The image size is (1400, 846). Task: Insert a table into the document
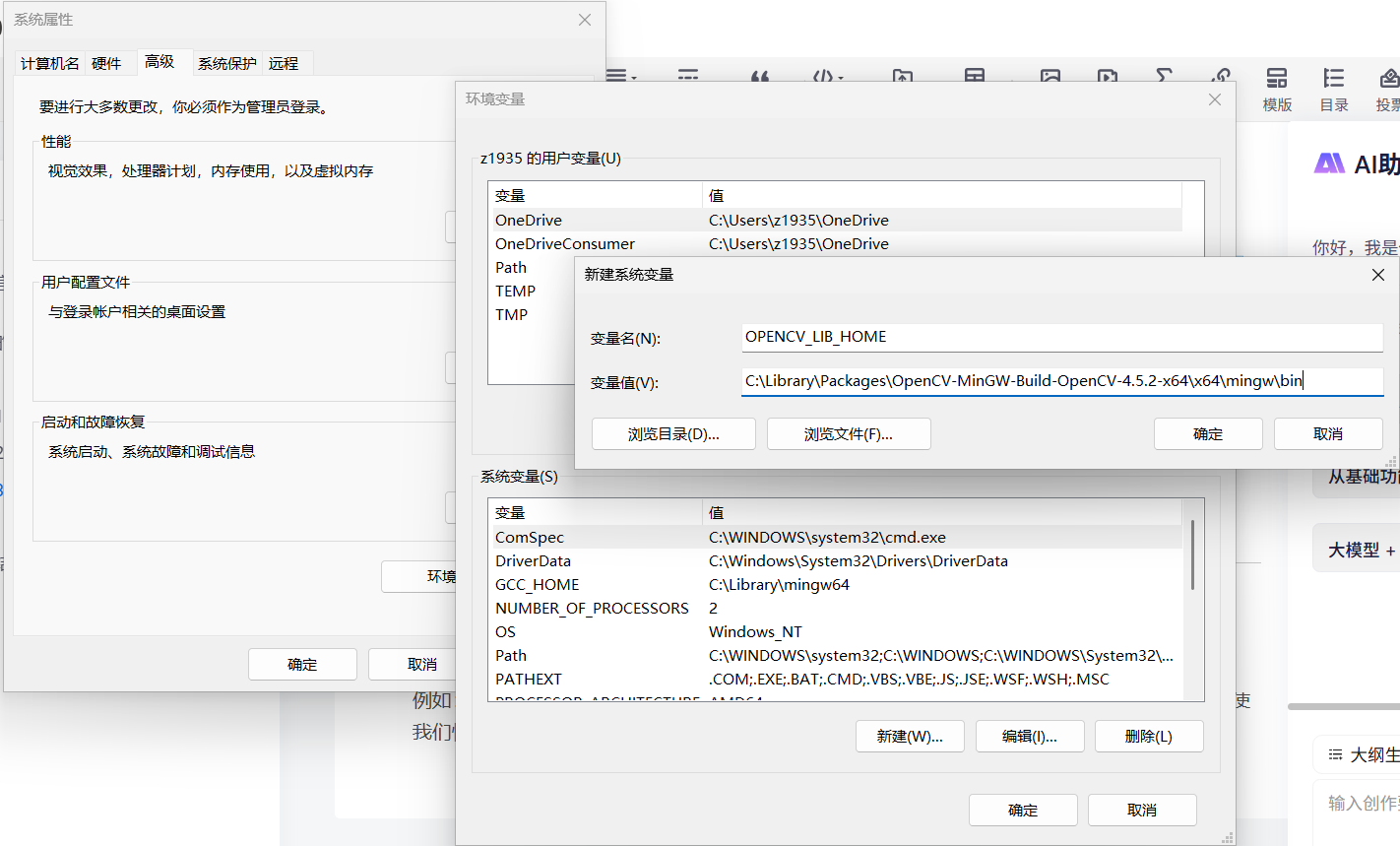(x=973, y=77)
